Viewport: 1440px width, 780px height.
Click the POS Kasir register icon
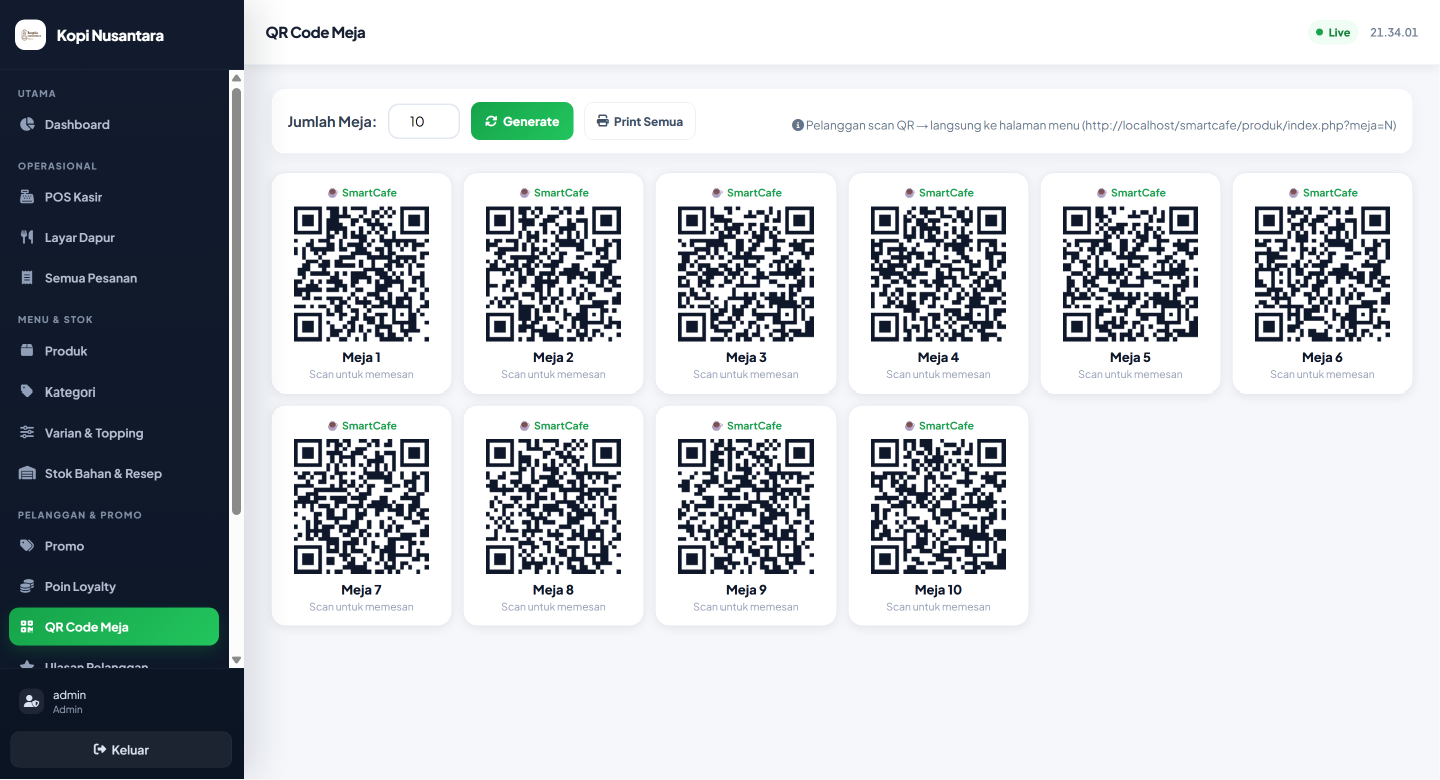click(27, 197)
